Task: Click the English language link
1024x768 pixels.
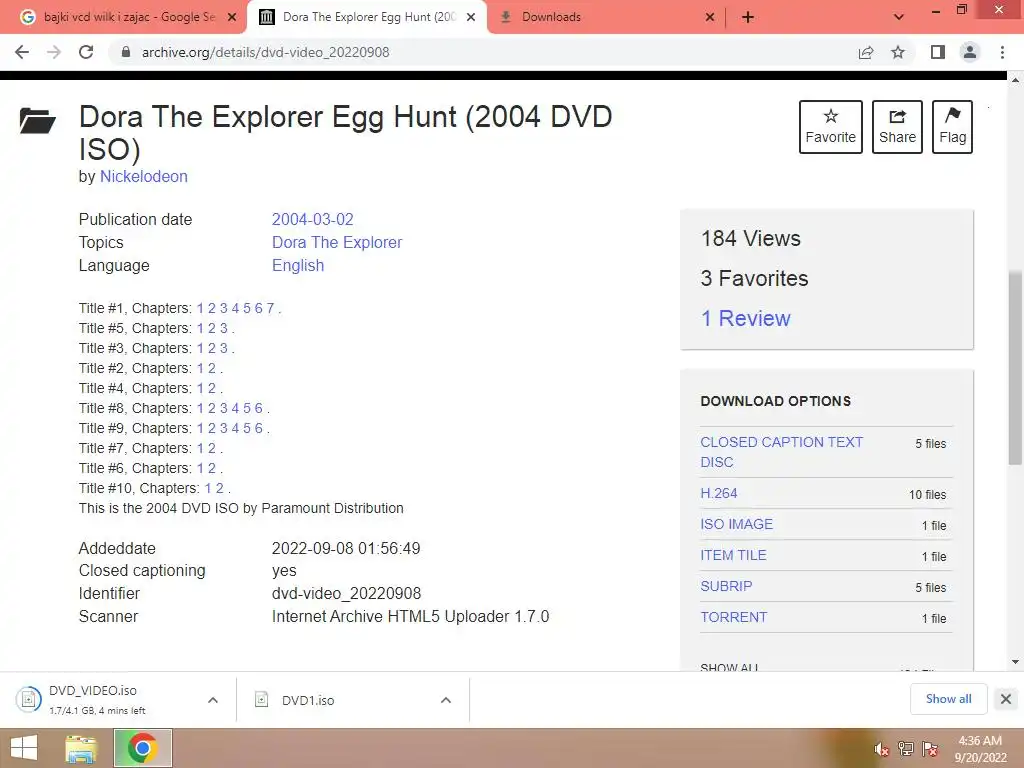Action: click(x=298, y=265)
